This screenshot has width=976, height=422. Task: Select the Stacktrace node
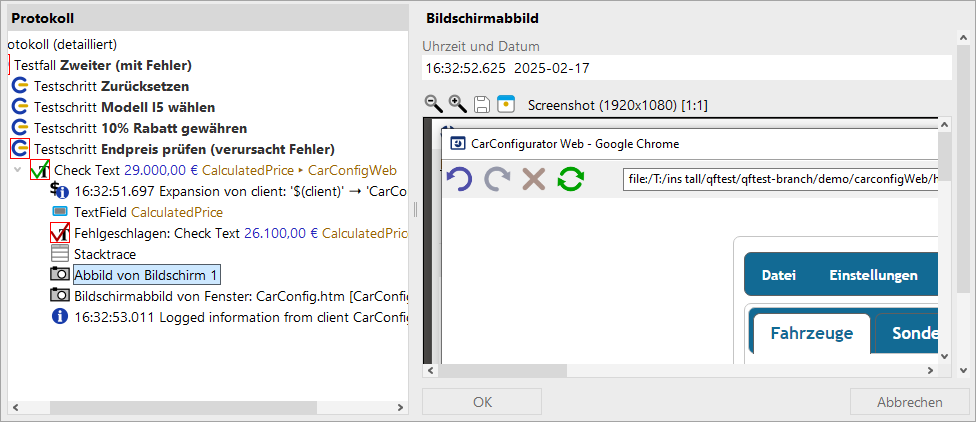pyautogui.click(x=105, y=254)
